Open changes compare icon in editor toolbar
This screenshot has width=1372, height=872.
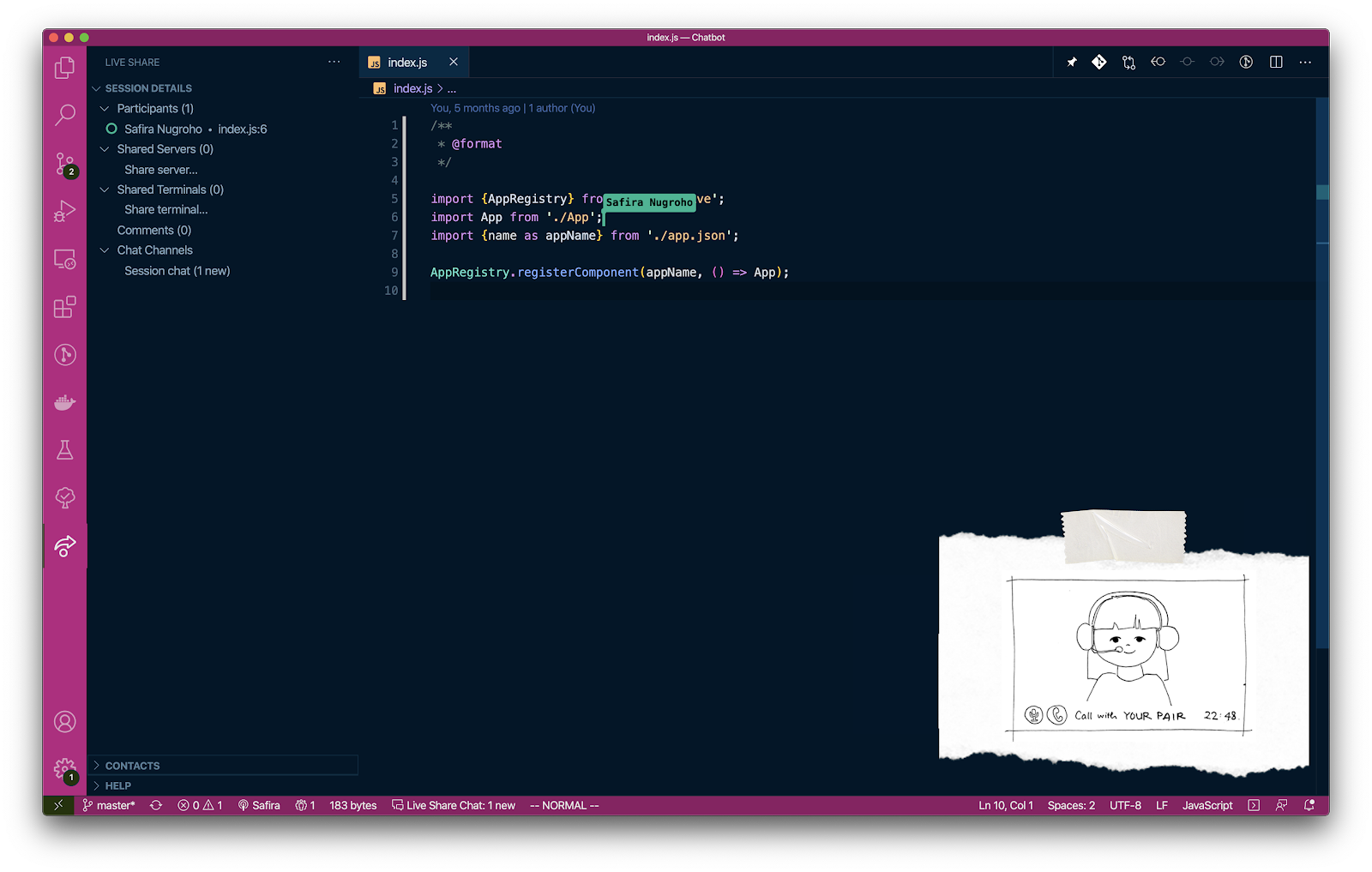[1128, 62]
